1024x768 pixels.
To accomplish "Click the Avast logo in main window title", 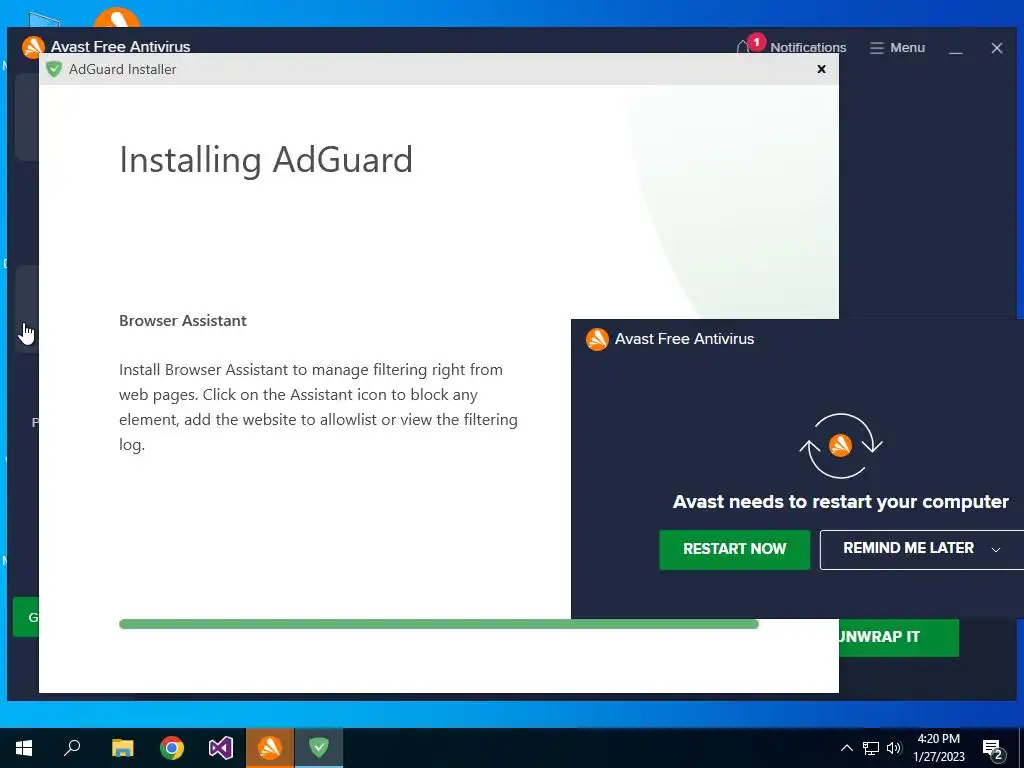I will coord(33,47).
